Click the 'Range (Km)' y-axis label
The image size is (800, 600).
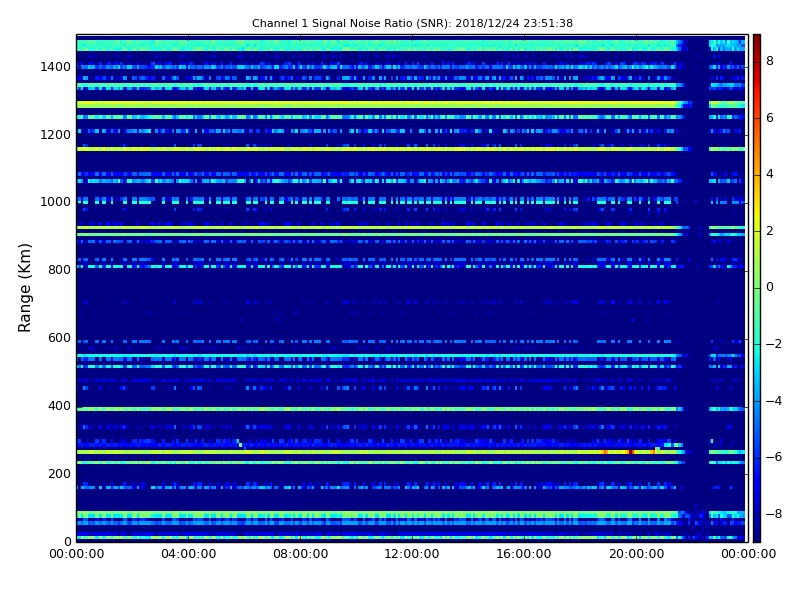click(x=24, y=288)
